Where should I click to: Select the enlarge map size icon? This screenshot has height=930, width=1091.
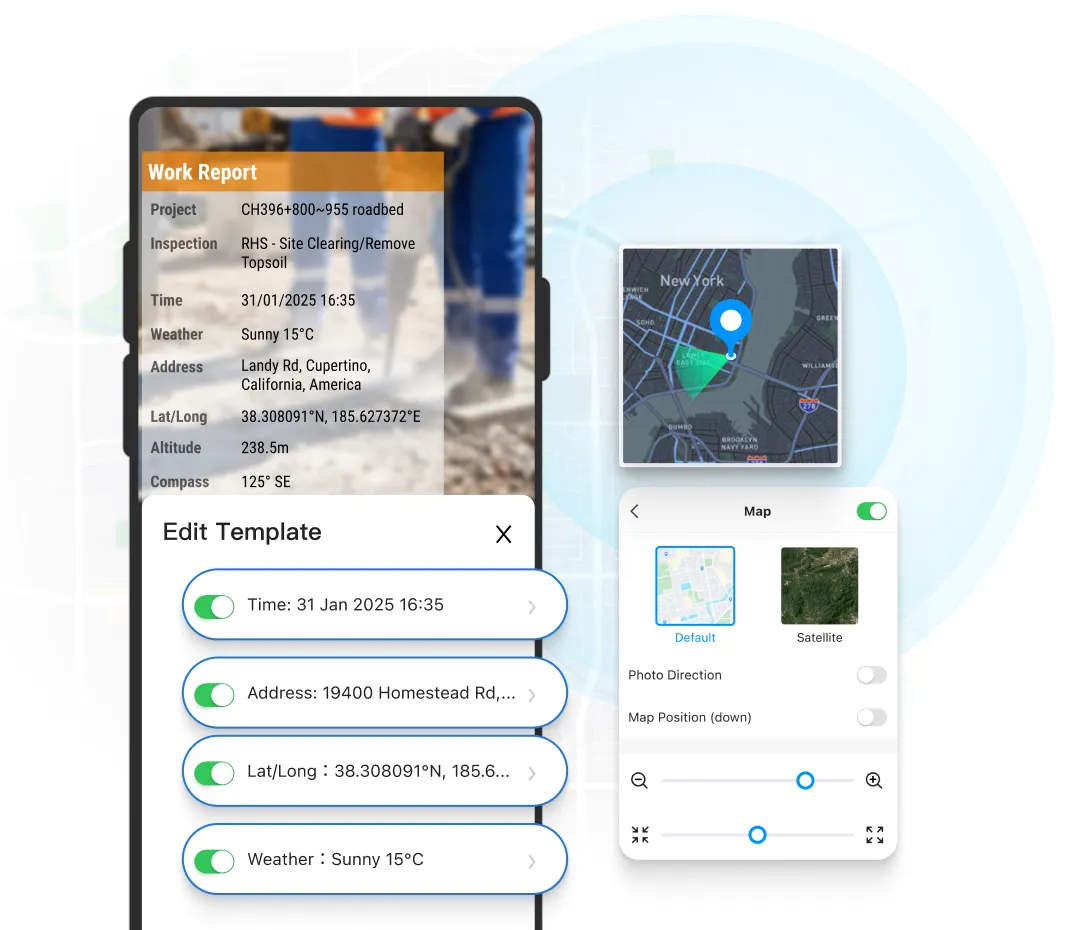873,835
